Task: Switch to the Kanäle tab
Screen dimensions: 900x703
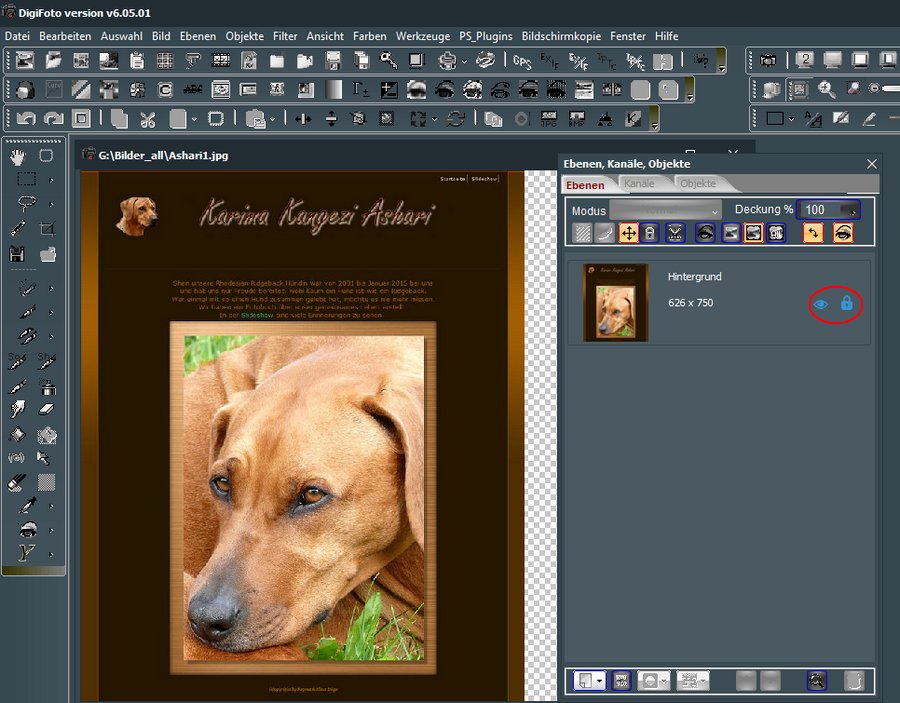Action: 639,184
